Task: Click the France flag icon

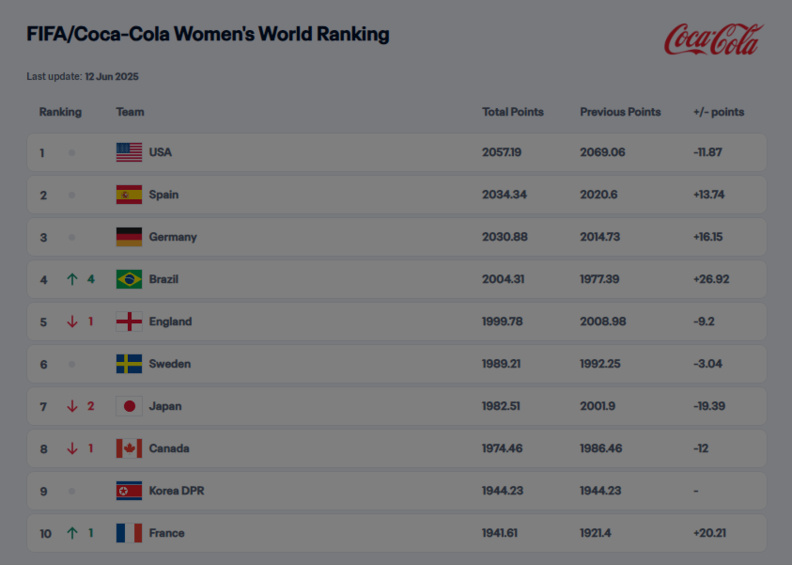Action: [x=129, y=533]
